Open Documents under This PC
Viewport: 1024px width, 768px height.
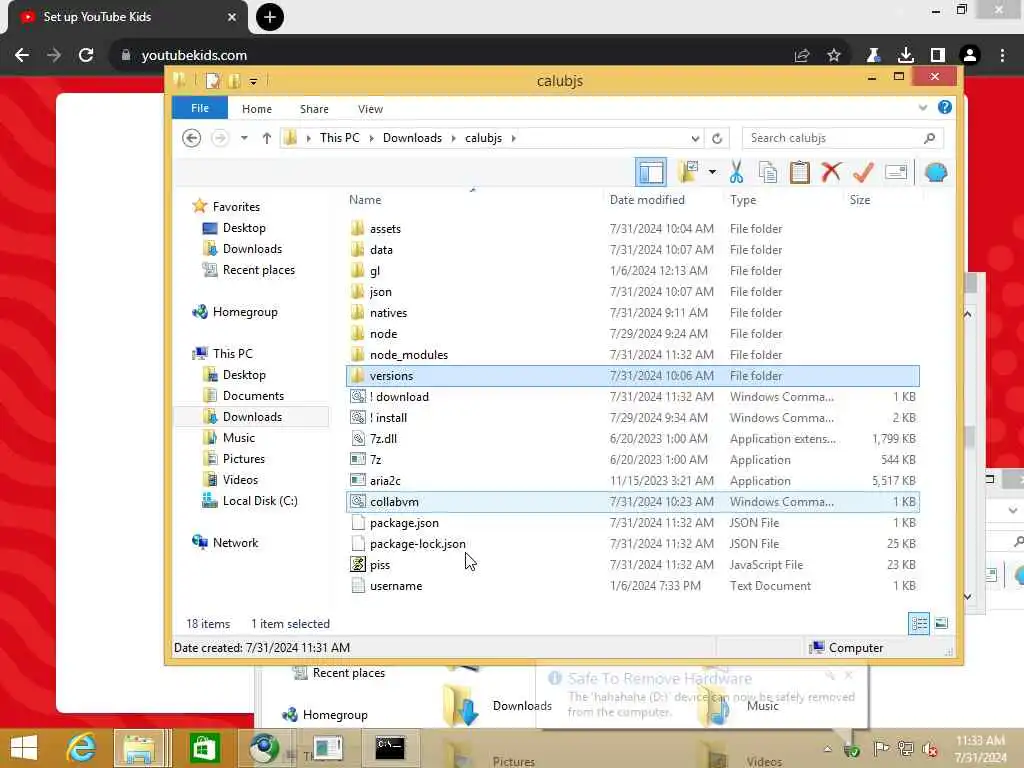point(253,396)
